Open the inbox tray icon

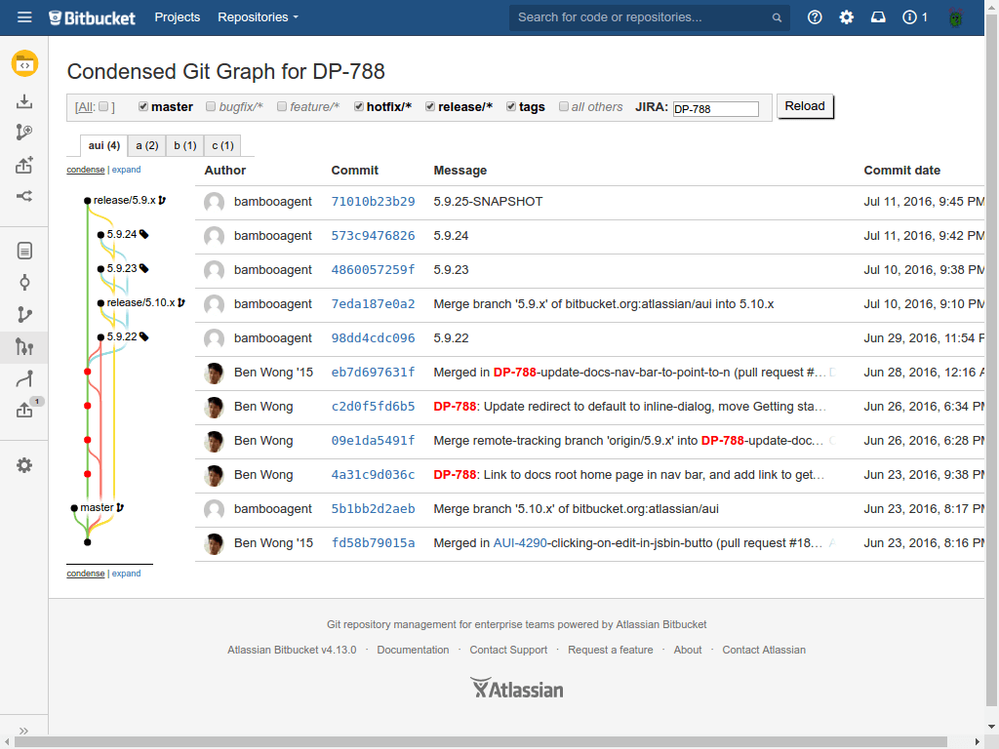point(878,17)
